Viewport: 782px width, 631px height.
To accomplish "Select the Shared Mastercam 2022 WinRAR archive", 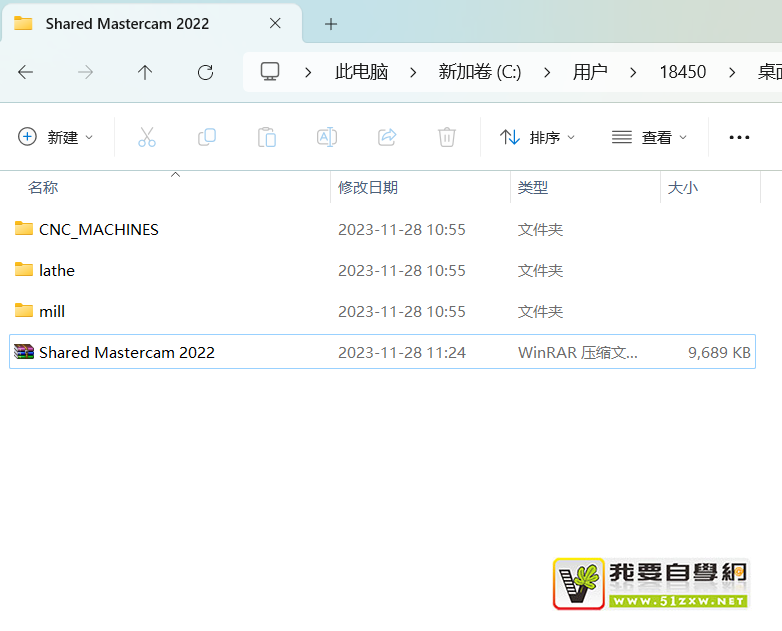I will coord(126,352).
